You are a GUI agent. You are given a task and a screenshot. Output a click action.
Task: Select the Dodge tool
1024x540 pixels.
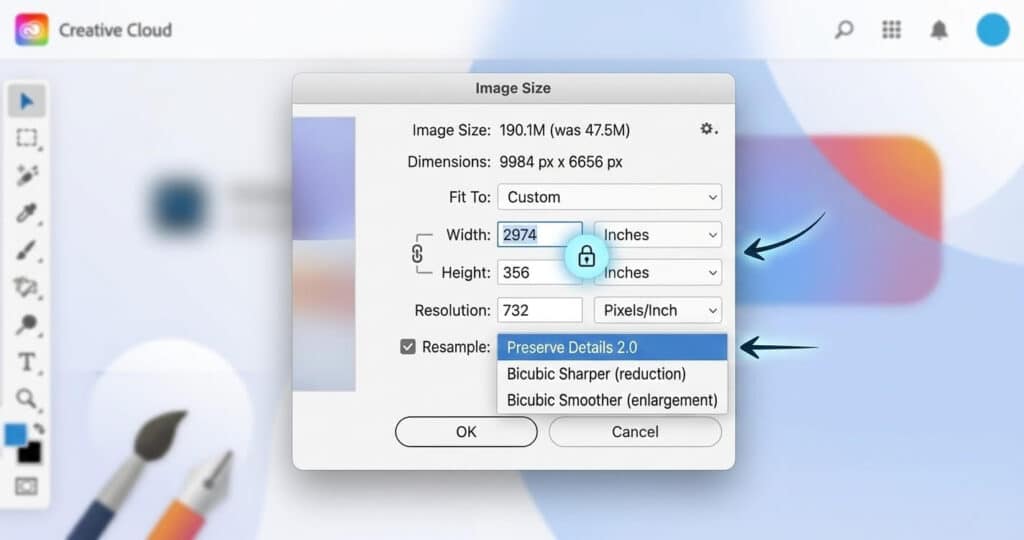26,325
